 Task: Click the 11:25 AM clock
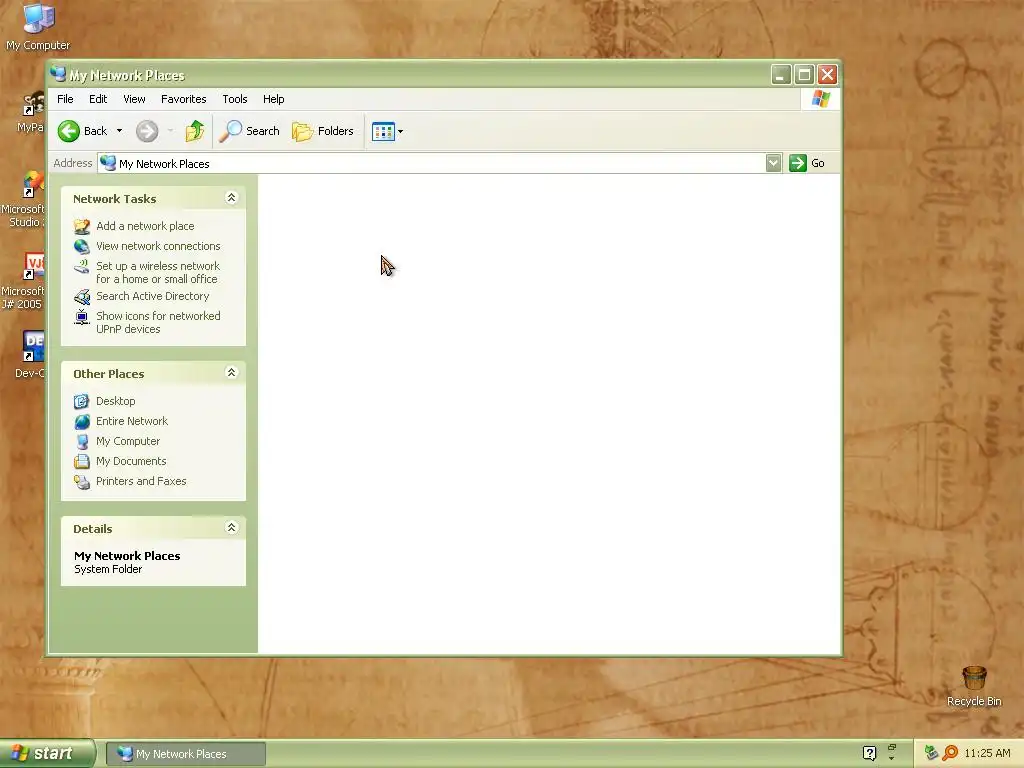pos(987,753)
